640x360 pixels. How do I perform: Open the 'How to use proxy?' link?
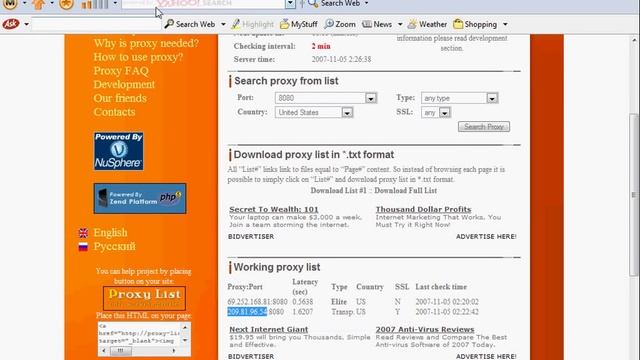[x=138, y=57]
